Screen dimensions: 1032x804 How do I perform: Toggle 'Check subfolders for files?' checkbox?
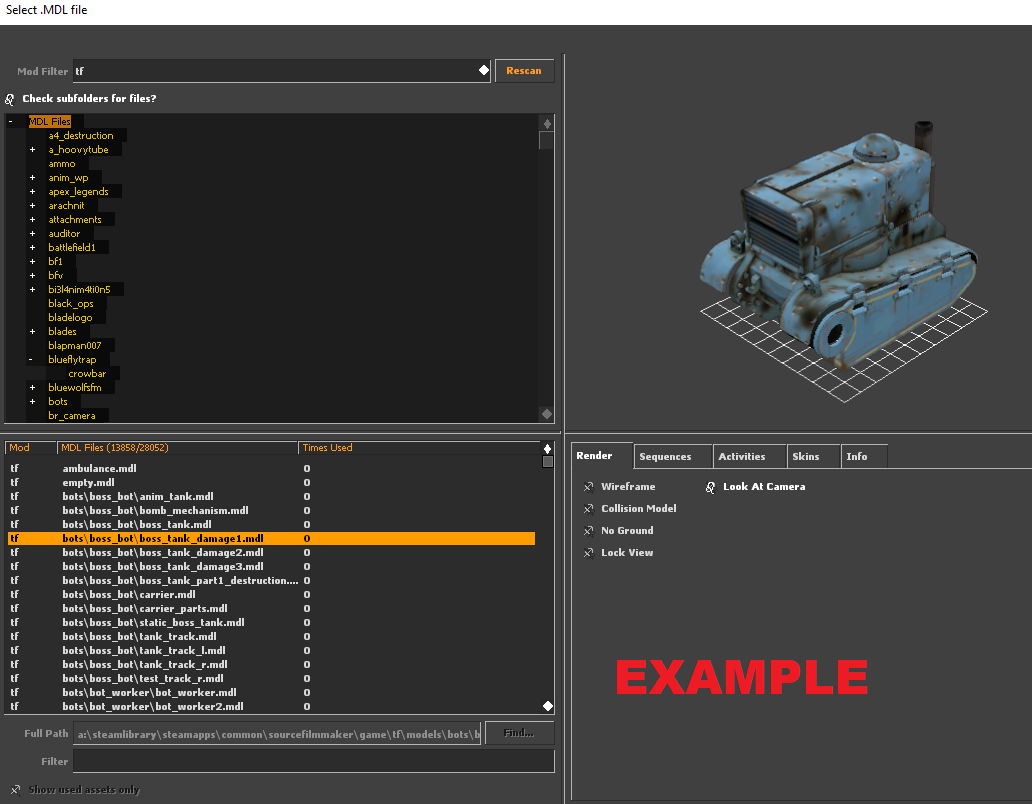pos(10,99)
